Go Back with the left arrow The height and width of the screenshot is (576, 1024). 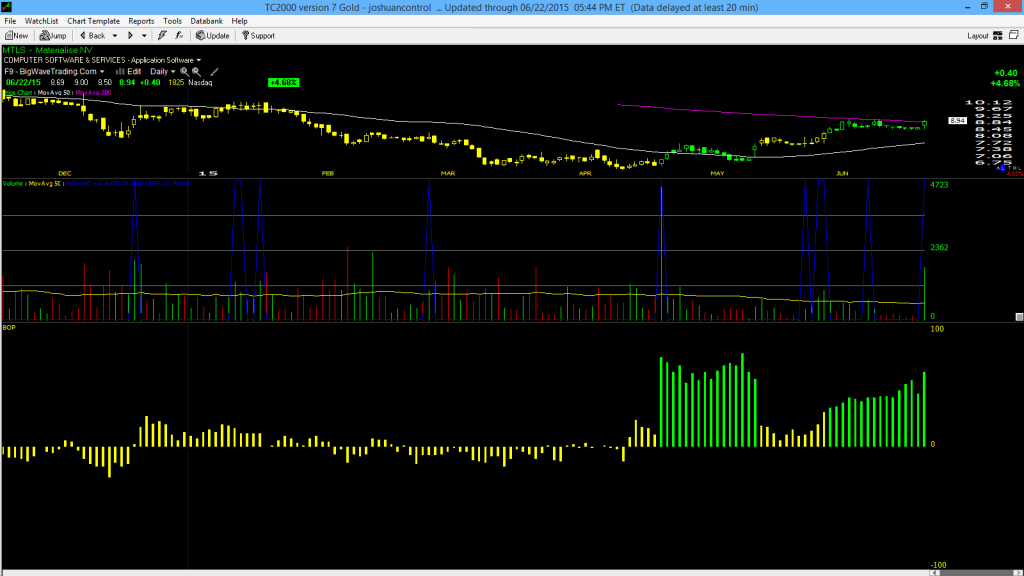92,36
